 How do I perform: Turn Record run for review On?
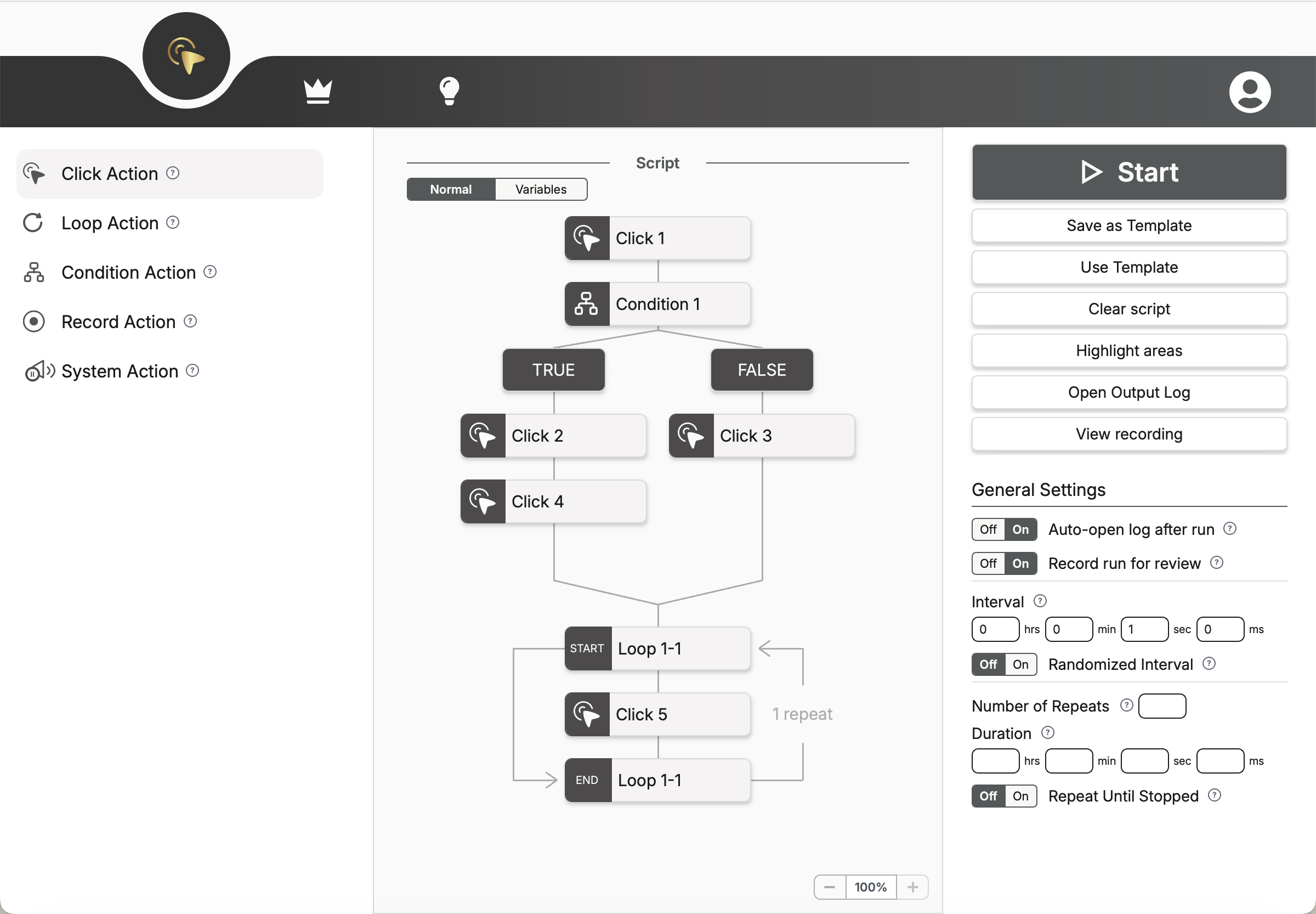1020,564
